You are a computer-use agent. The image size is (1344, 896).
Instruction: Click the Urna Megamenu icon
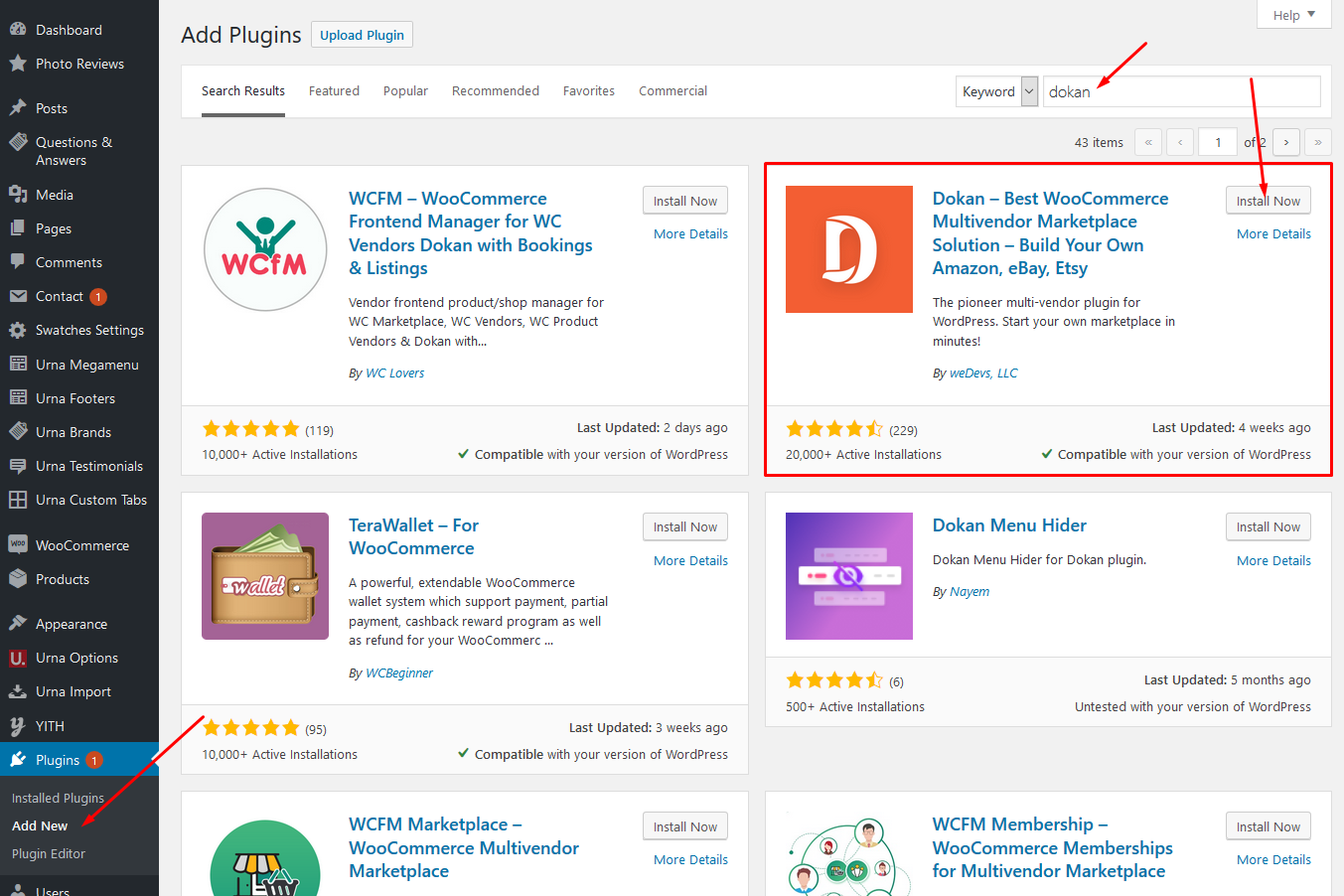click(18, 365)
